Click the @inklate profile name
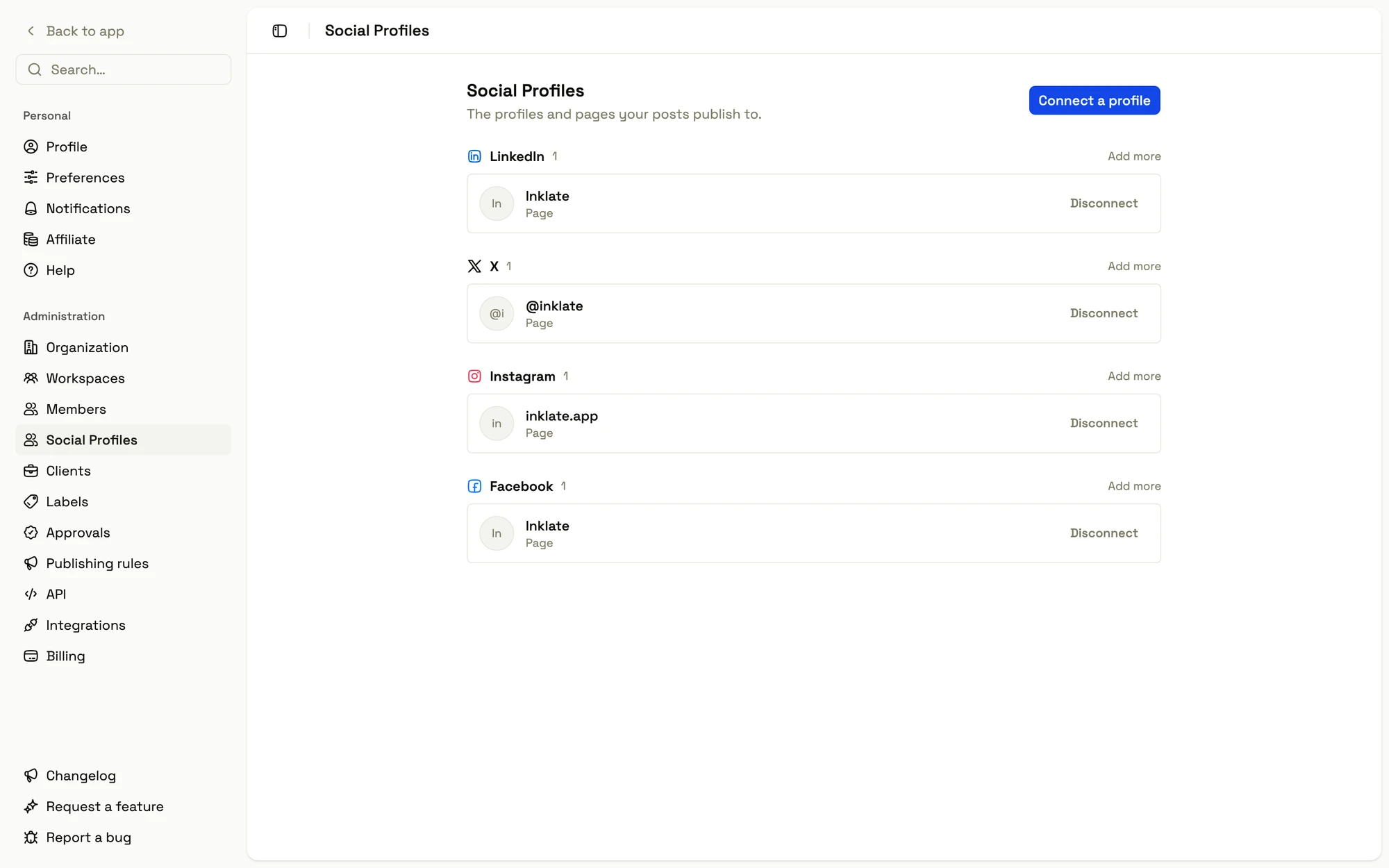Screen dimensions: 1389x868 (554, 306)
